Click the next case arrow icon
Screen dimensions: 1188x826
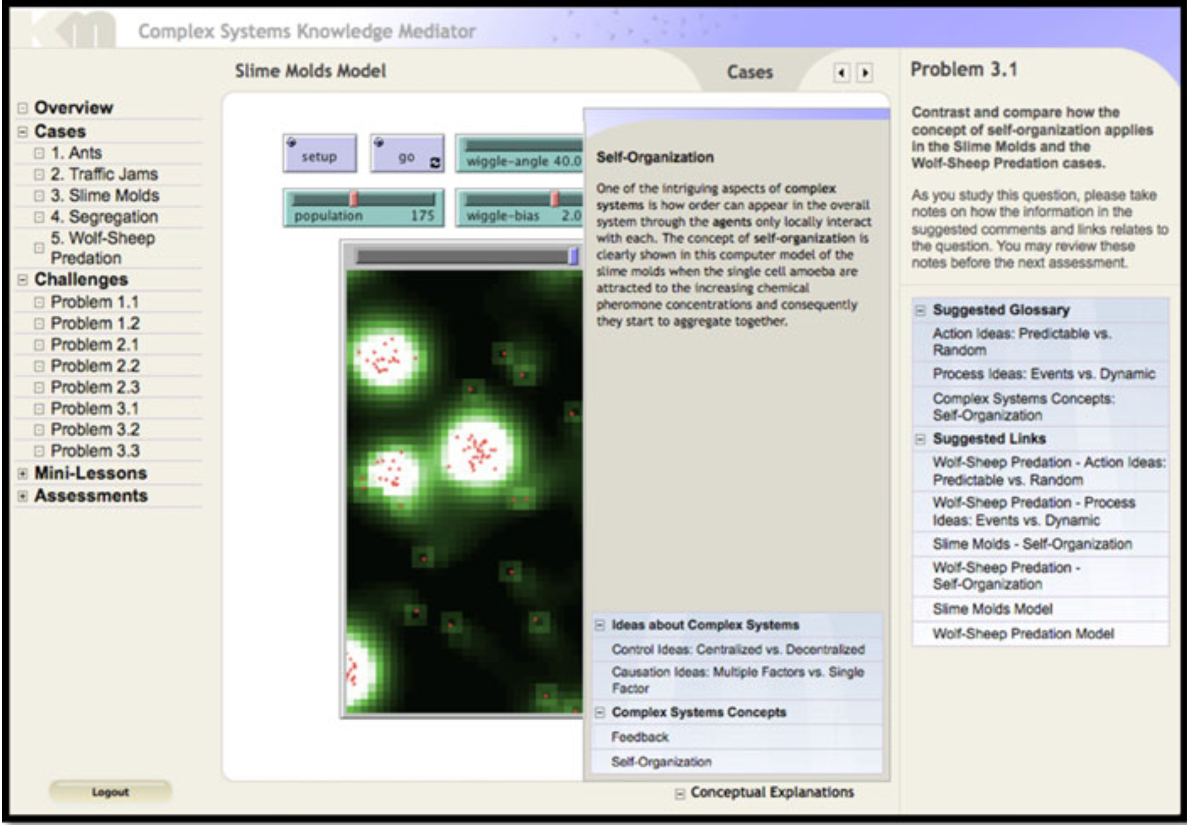[x=864, y=73]
